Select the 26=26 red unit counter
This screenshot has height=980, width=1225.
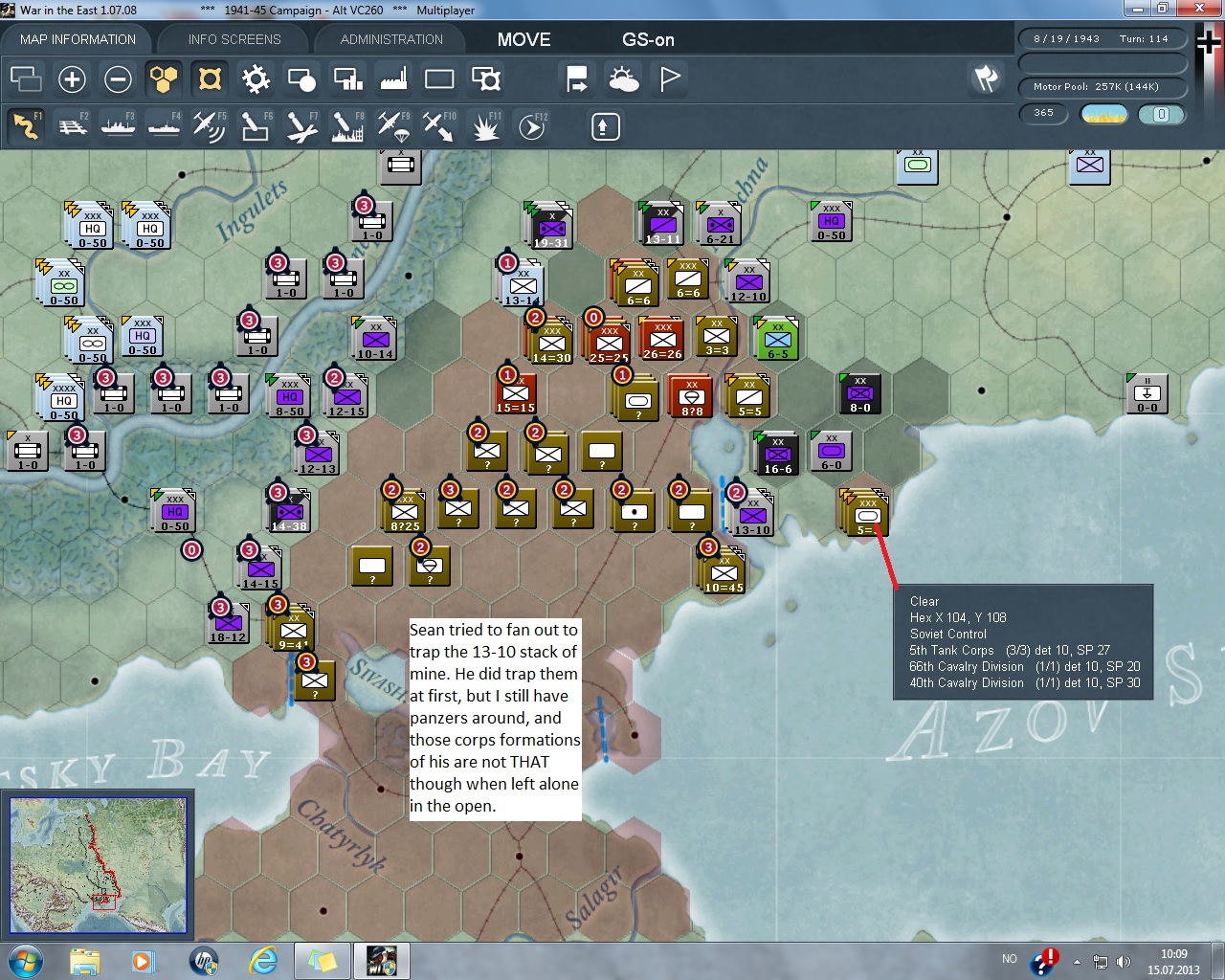[661, 339]
